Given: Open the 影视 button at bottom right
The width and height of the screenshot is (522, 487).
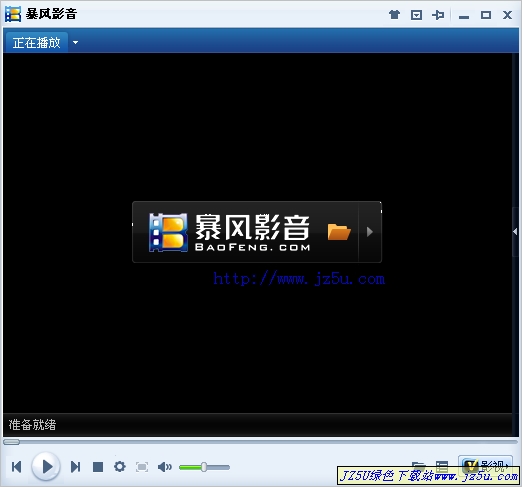Looking at the screenshot, I should pyautogui.click(x=485, y=465).
